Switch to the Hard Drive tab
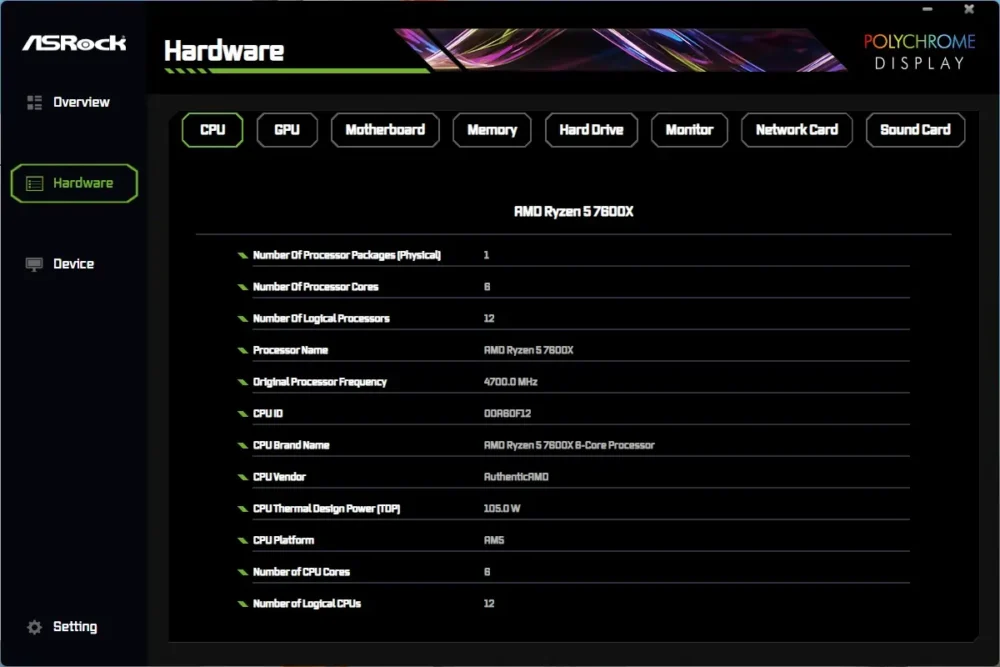Viewport: 1000px width, 667px height. tap(591, 130)
